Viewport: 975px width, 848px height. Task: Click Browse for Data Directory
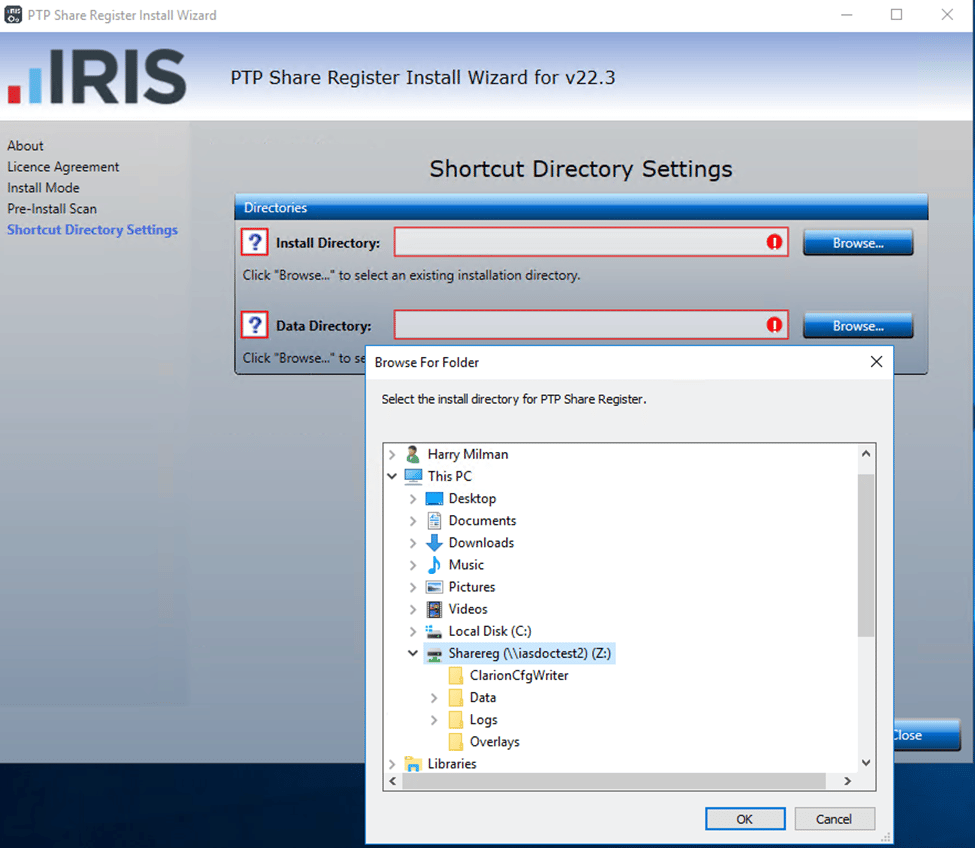coord(858,325)
